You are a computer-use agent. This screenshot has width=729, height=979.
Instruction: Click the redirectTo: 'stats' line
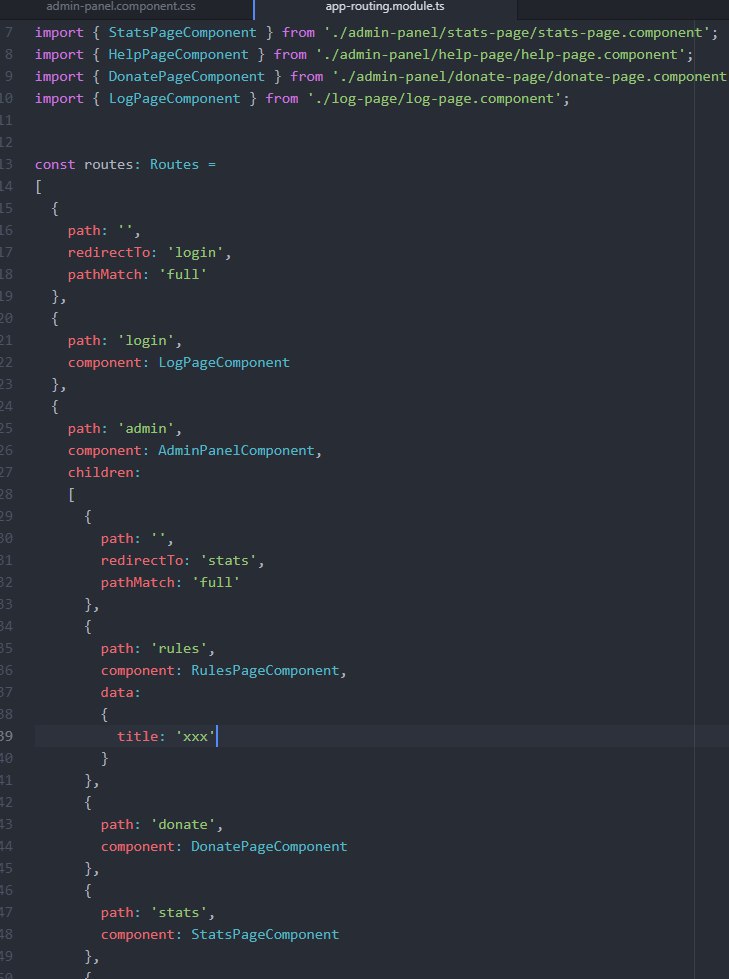(x=183, y=560)
